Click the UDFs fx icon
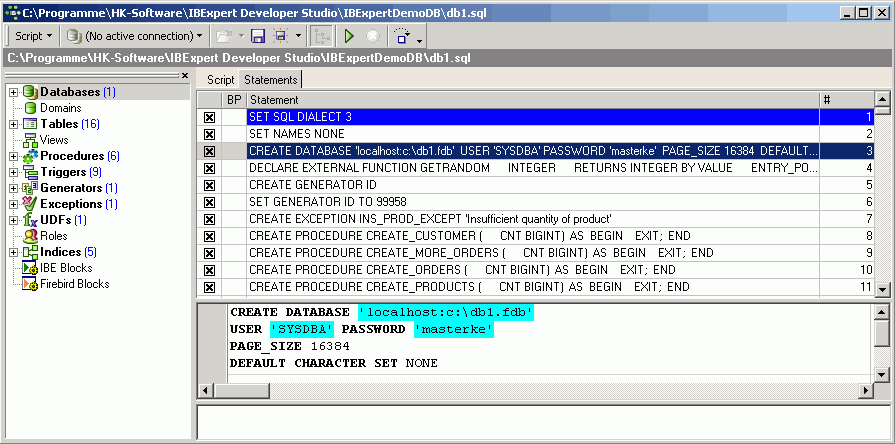895x444 pixels. [30, 220]
